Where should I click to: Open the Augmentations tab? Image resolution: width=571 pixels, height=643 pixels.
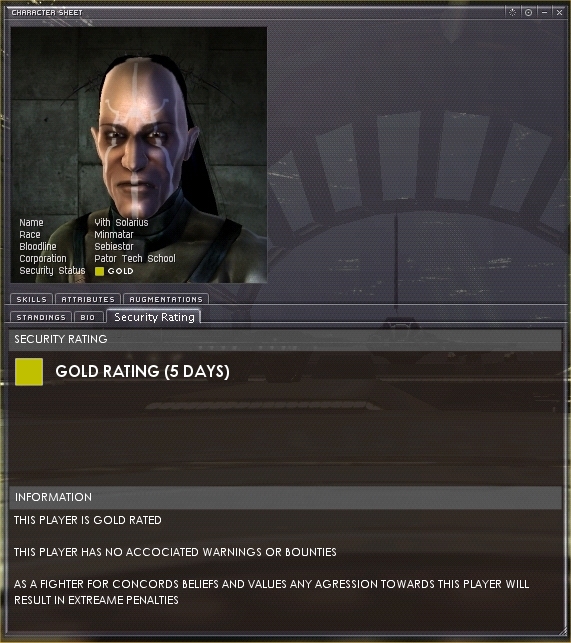[166, 299]
